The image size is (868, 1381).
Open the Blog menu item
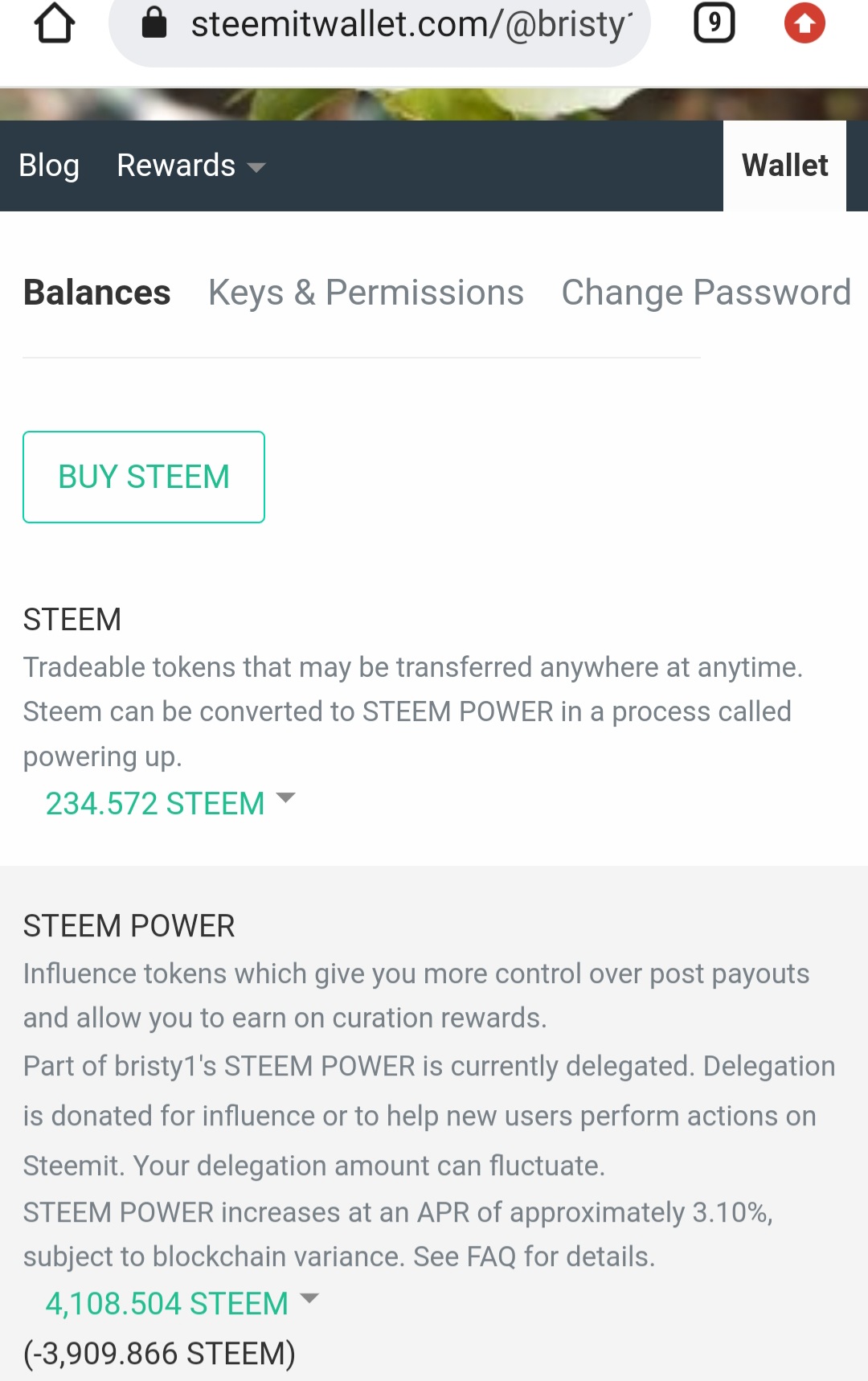49,166
